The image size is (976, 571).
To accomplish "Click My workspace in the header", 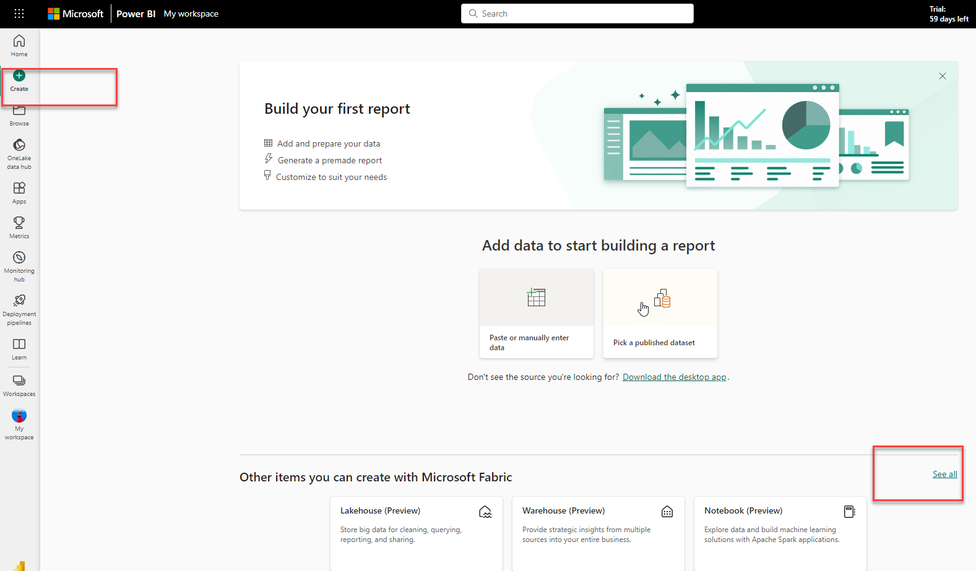I will 191,14.
